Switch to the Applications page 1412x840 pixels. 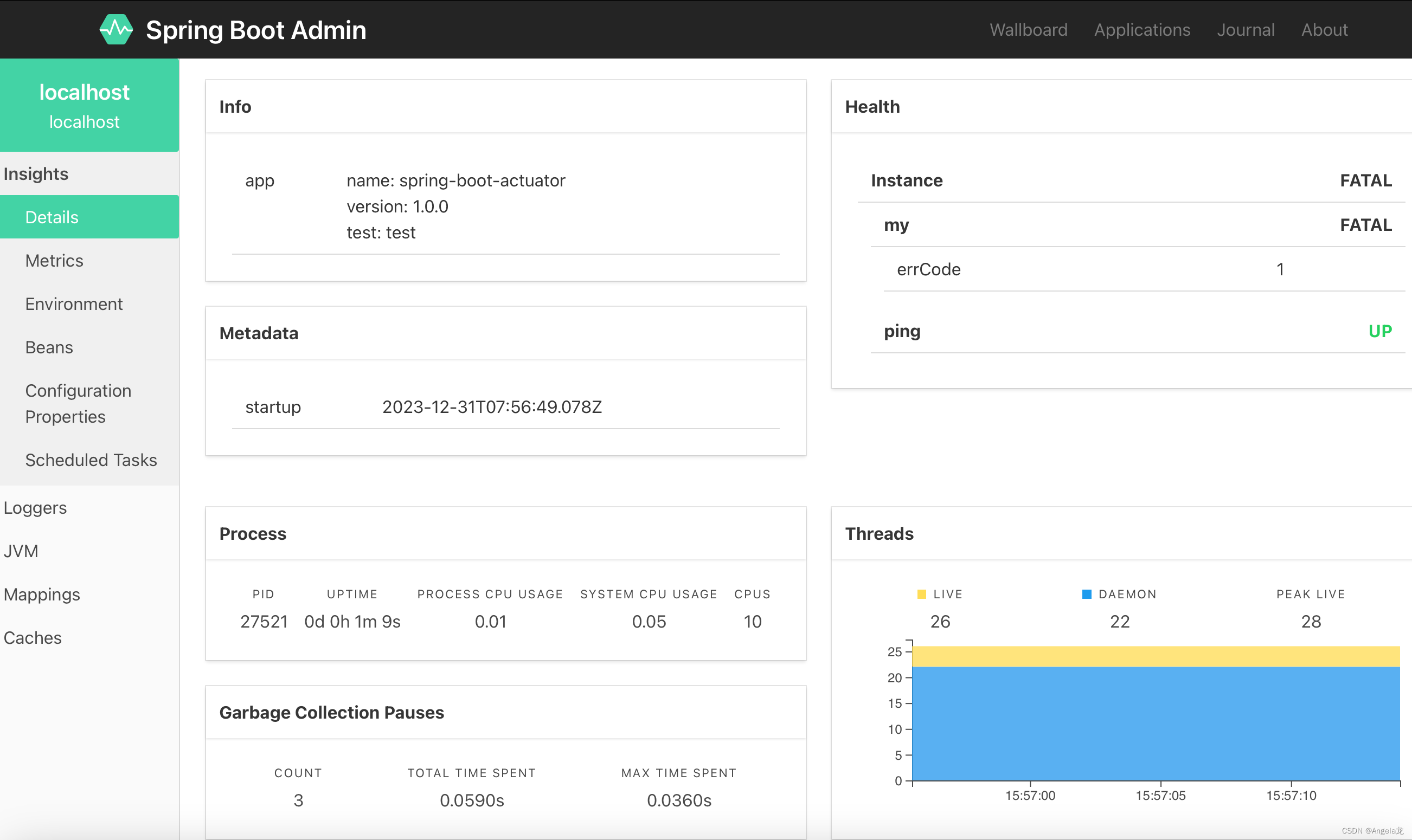[x=1142, y=29]
